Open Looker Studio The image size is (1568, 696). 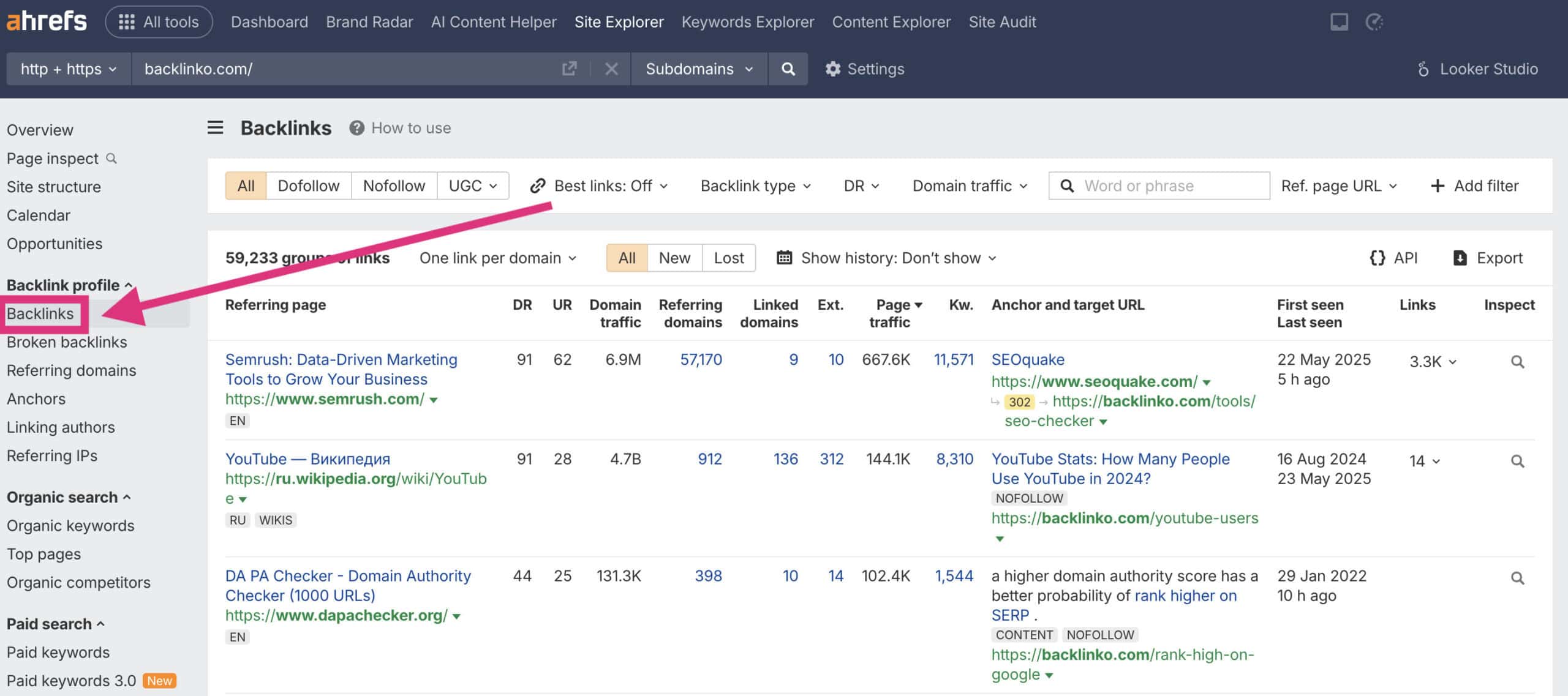coord(1477,69)
